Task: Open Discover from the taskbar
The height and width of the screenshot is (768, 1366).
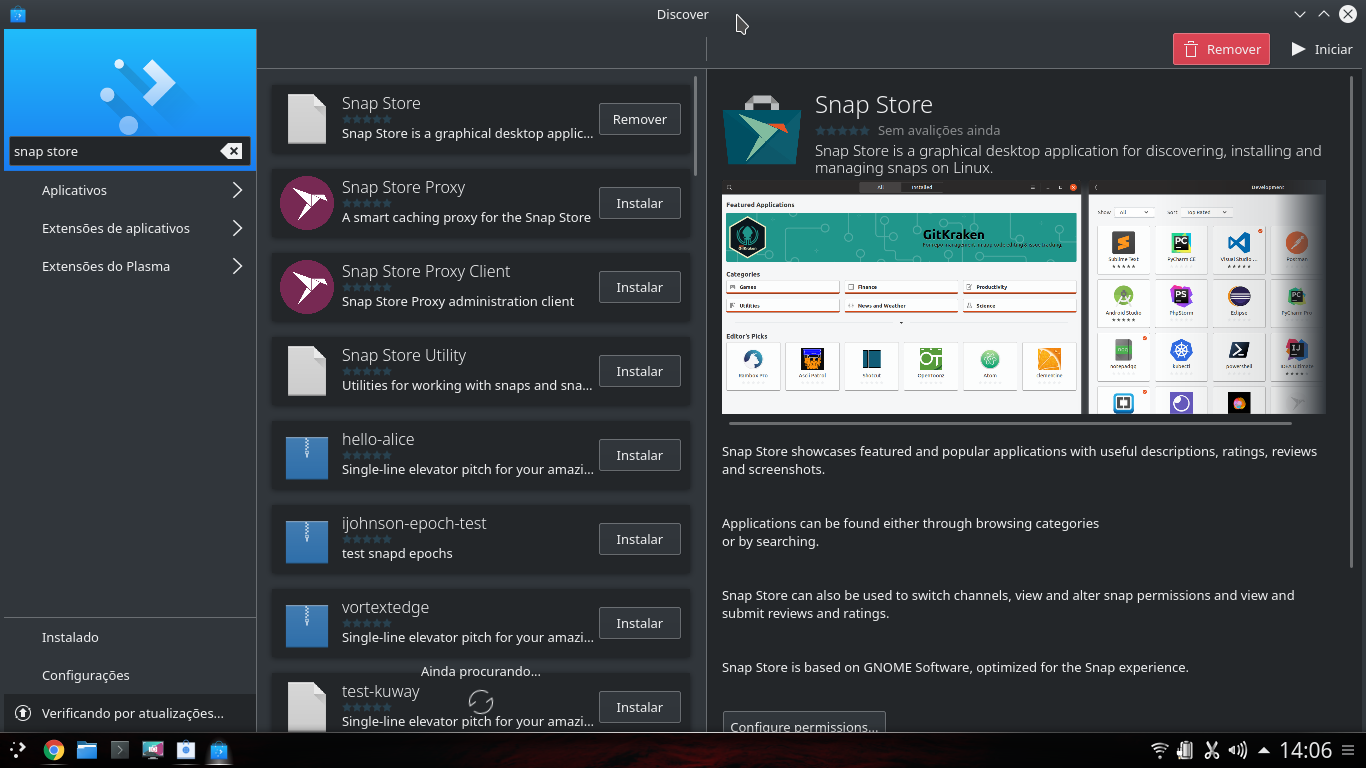Action: click(218, 749)
